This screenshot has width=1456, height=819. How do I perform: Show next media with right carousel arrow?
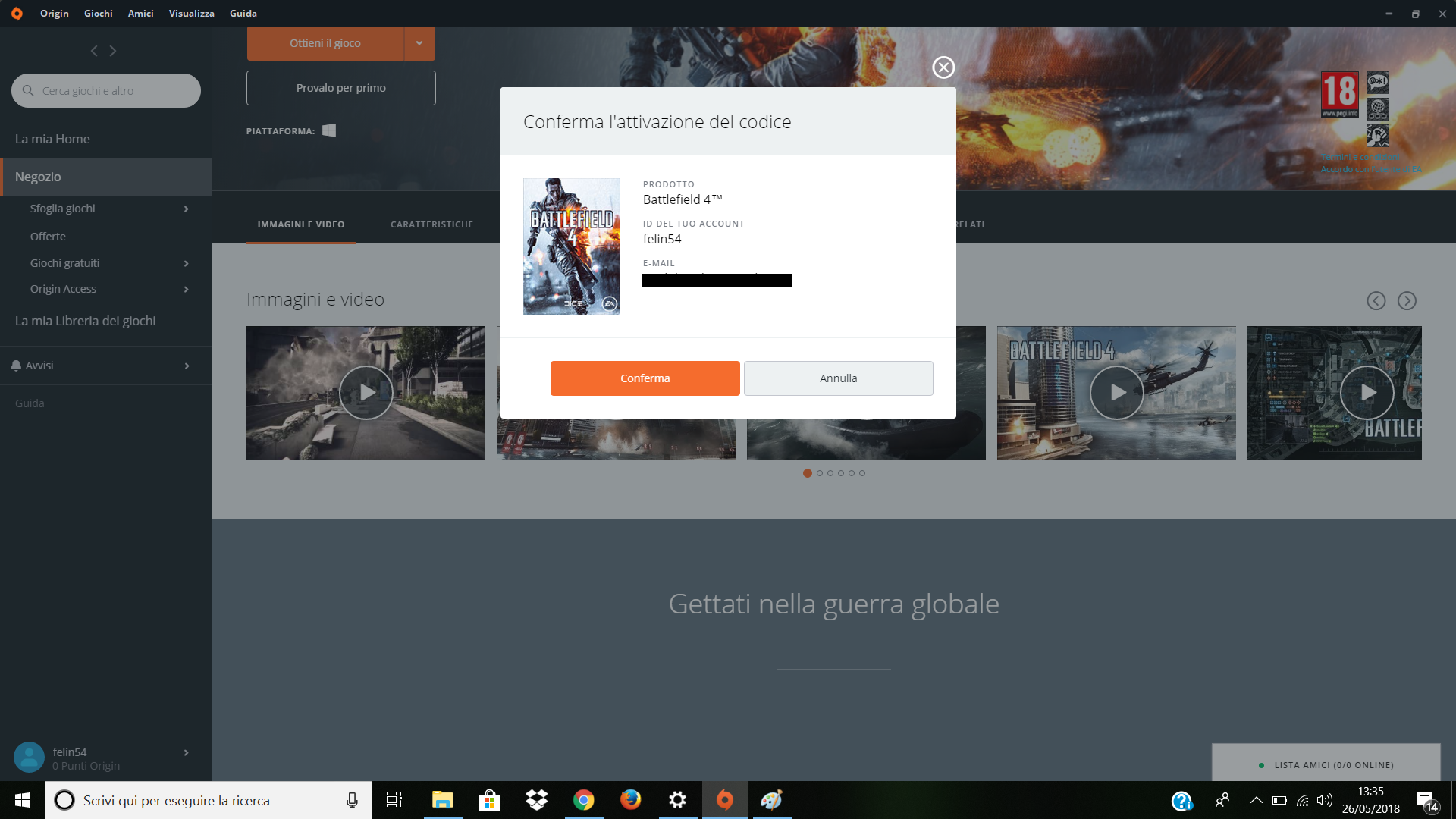1407,301
